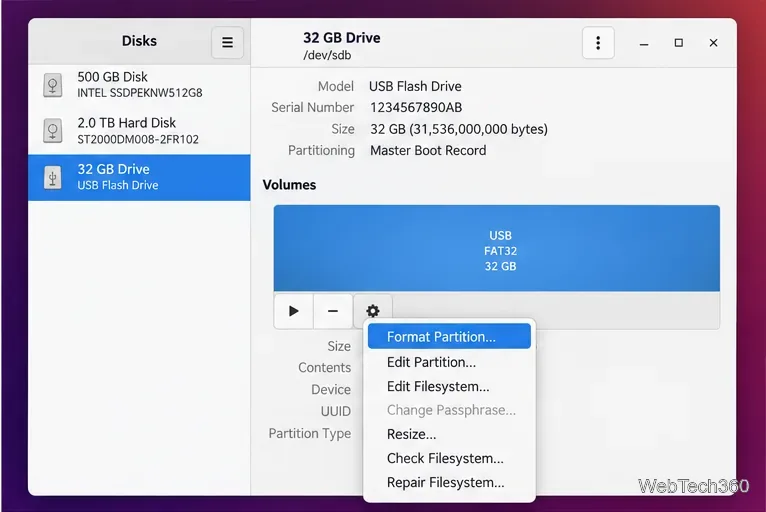
Task: Click the Volumes section heading
Action: tap(289, 185)
